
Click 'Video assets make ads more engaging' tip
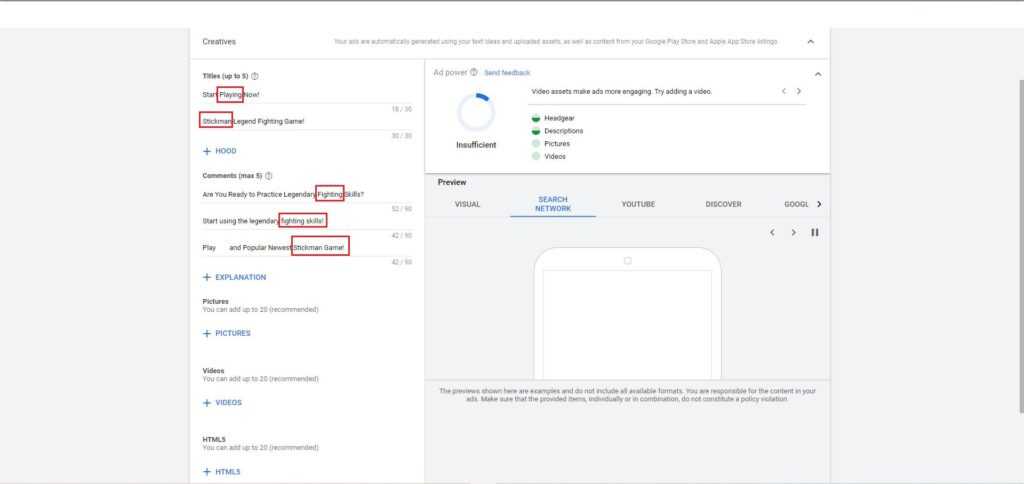click(621, 92)
